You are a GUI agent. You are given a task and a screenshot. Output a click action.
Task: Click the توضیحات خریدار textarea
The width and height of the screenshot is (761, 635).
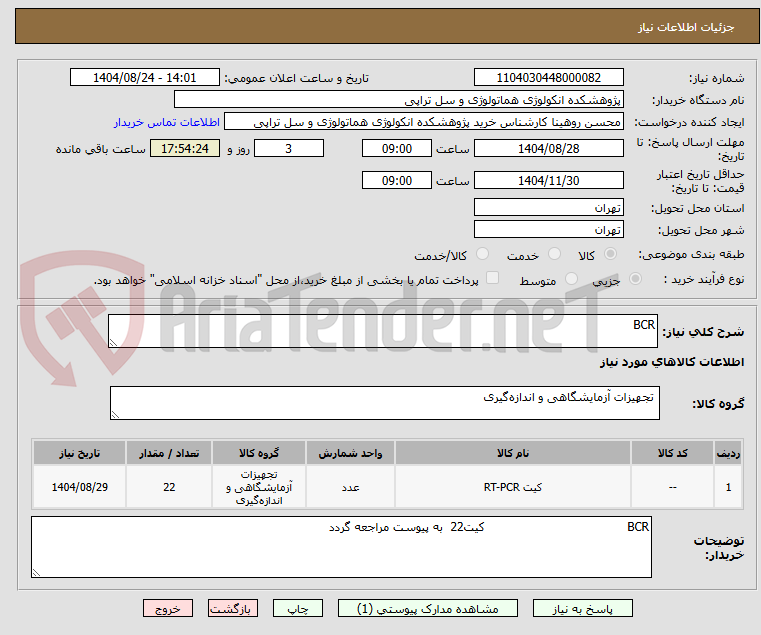[342, 547]
